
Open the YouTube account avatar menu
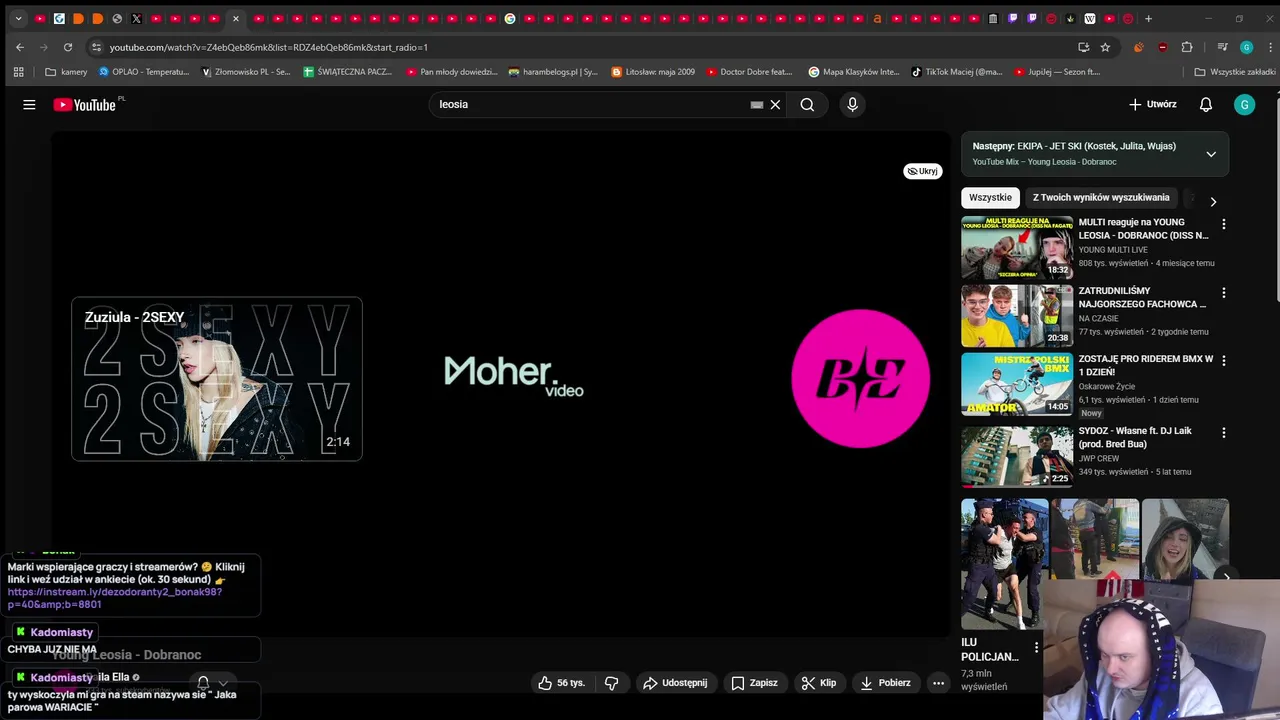(1244, 104)
